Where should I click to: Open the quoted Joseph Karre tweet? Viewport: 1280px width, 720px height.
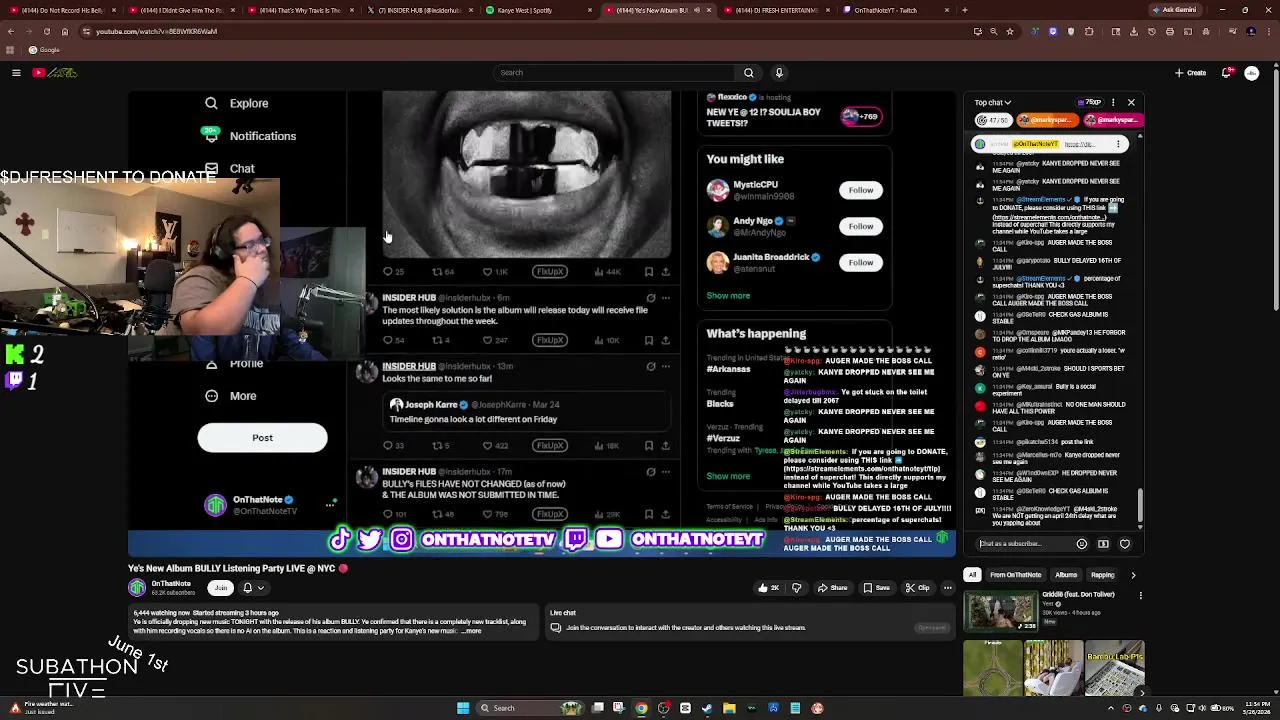[x=525, y=412]
